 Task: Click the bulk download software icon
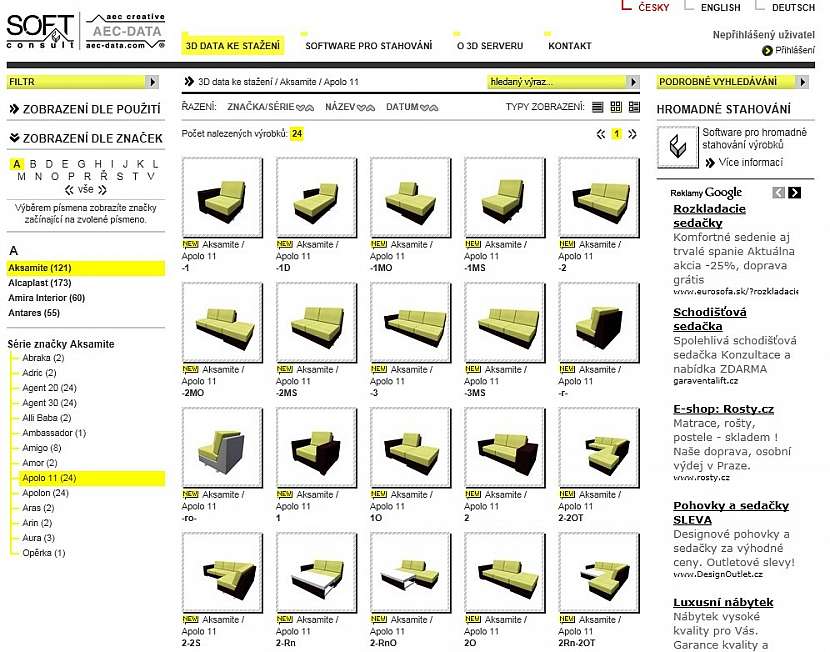click(x=678, y=147)
